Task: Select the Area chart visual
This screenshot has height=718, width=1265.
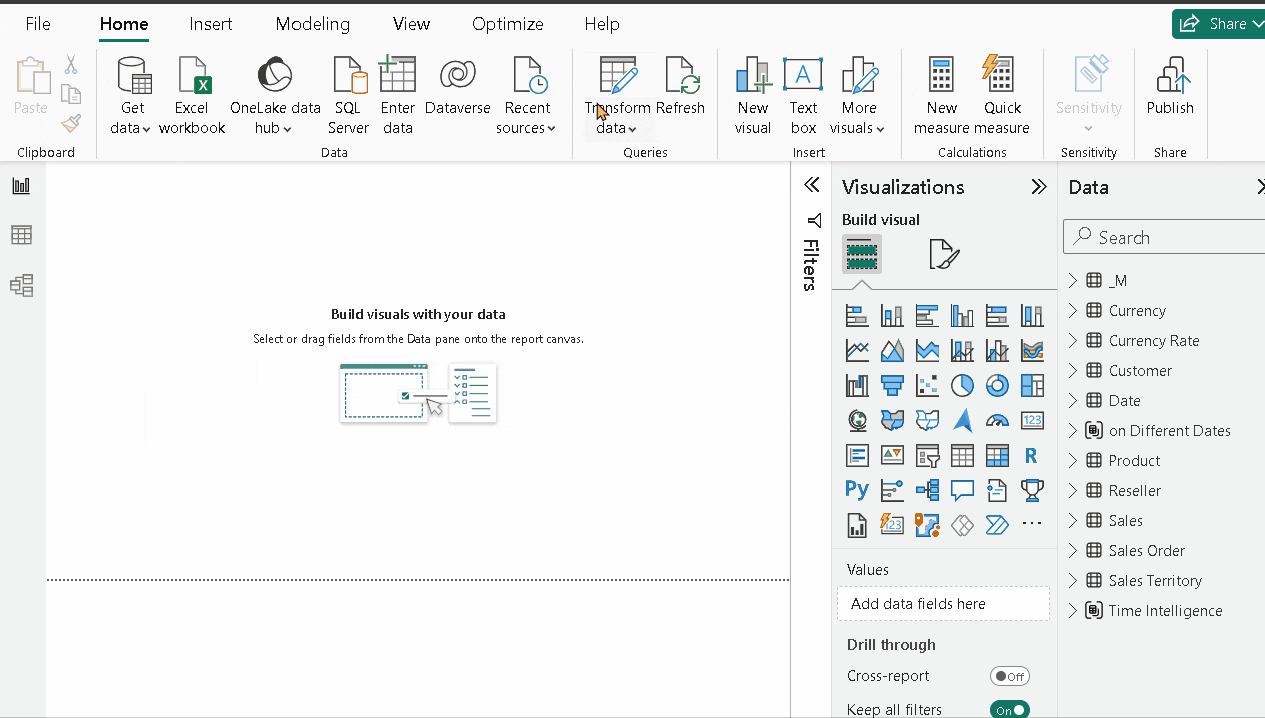Action: point(892,351)
